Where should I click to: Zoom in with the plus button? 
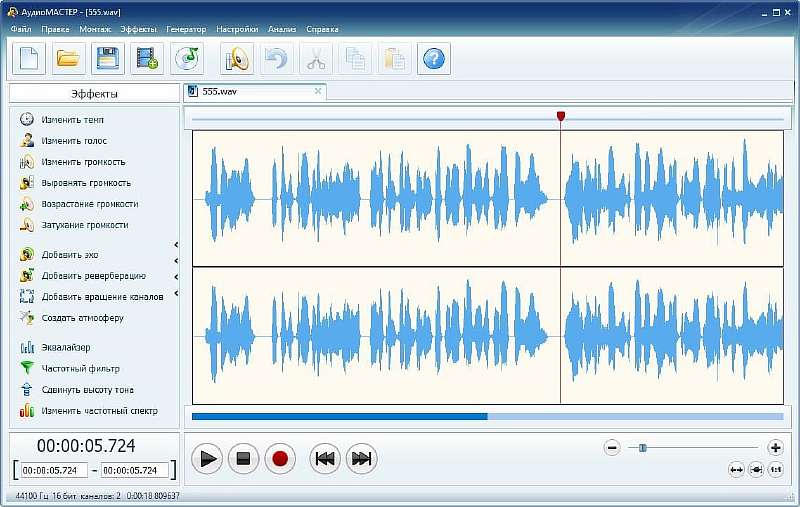pyautogui.click(x=775, y=448)
